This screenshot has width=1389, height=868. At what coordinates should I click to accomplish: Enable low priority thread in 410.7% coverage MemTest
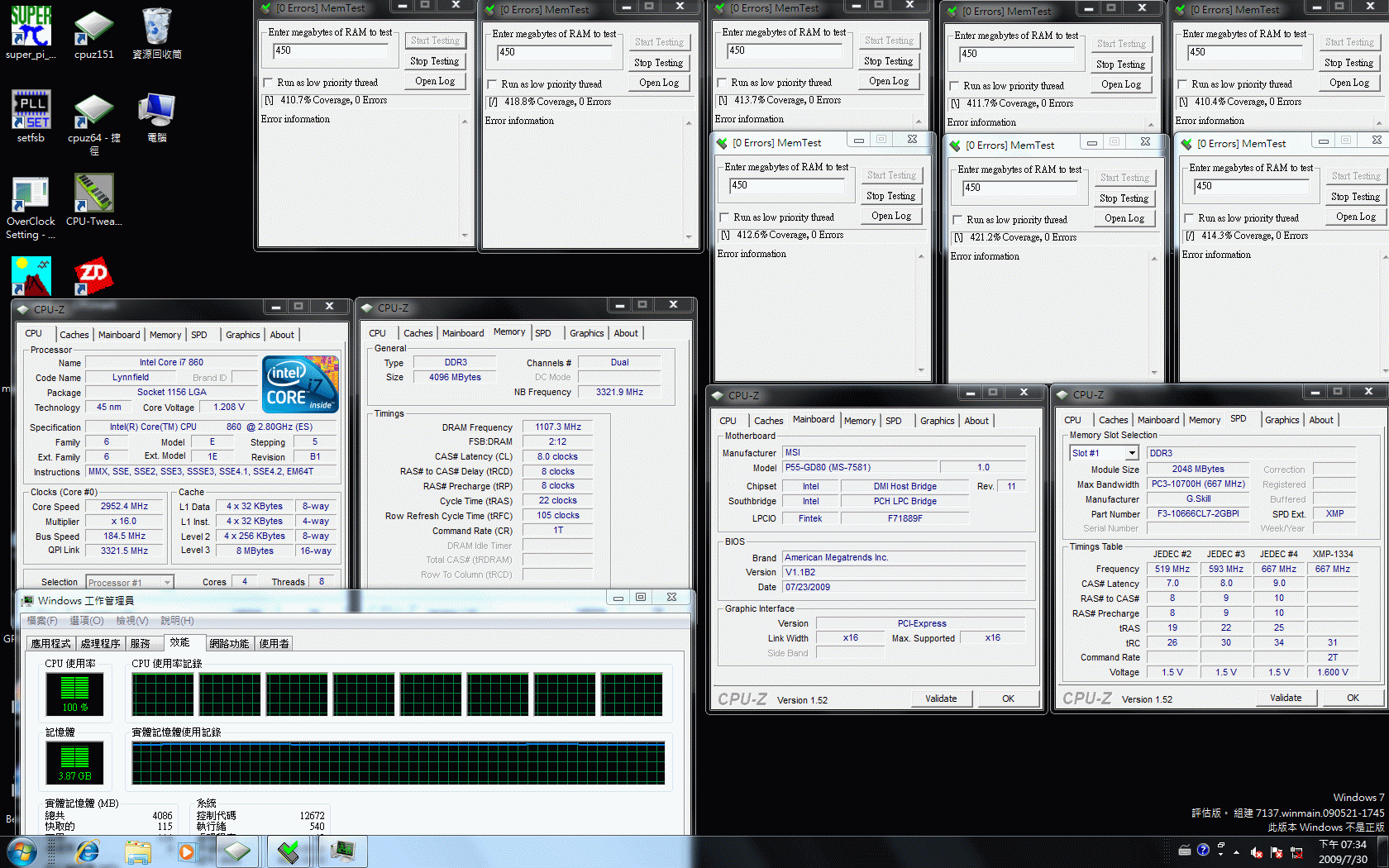tap(268, 83)
